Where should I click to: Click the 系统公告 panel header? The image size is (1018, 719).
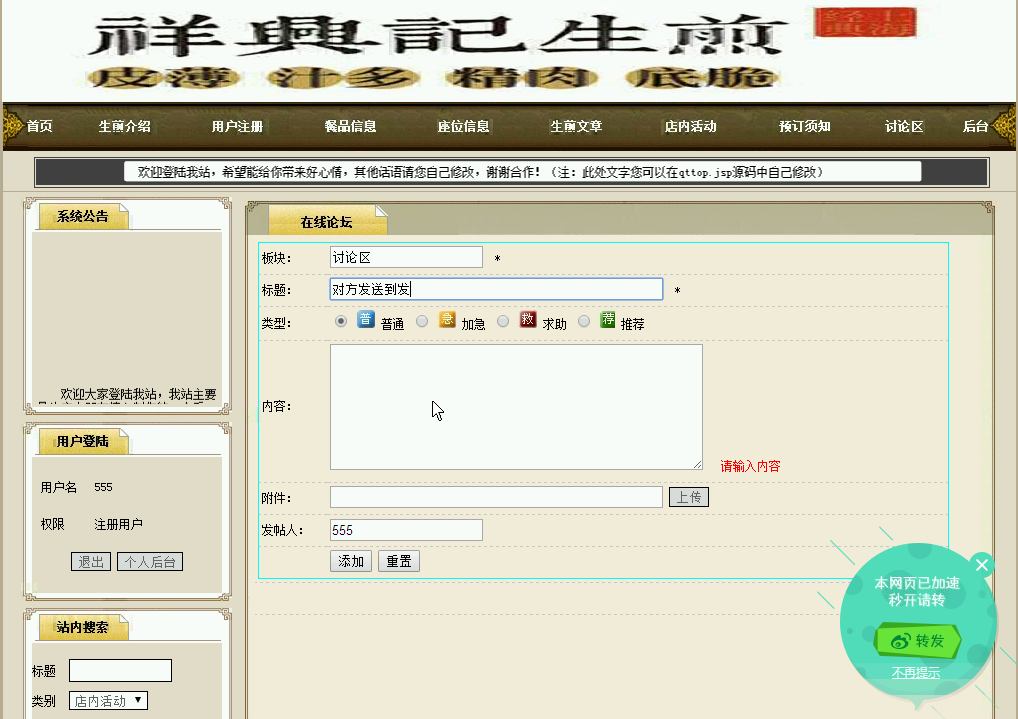point(82,216)
